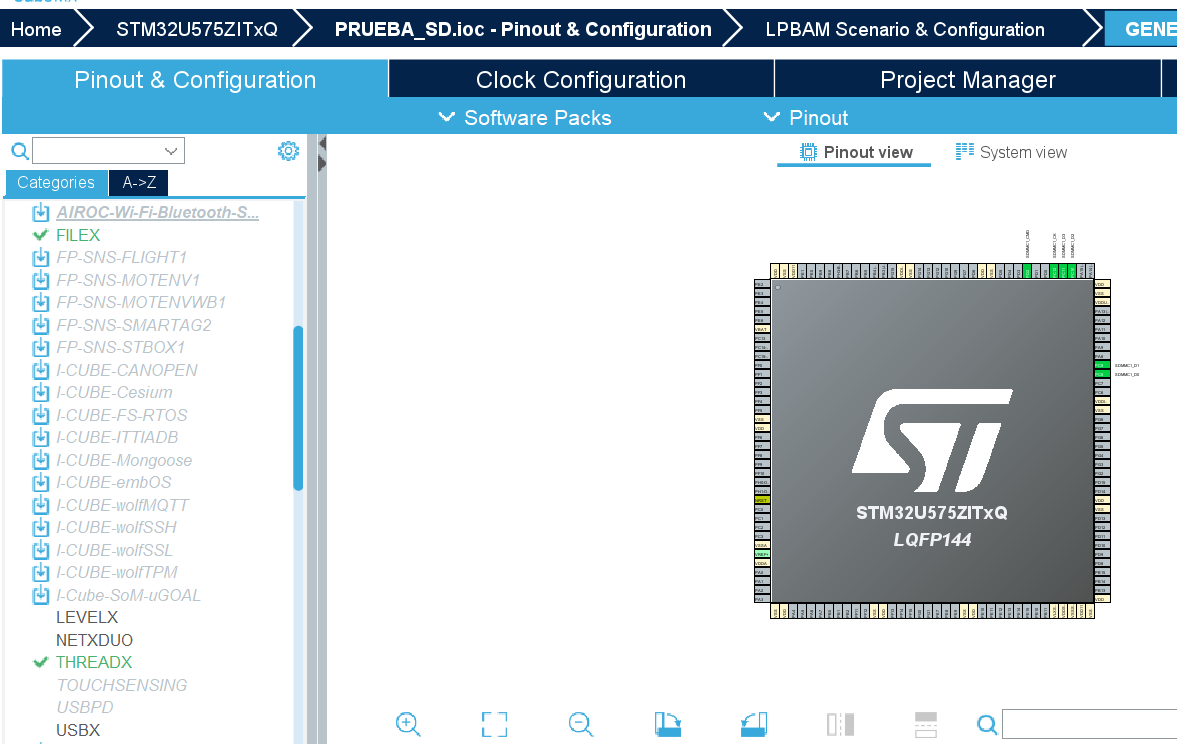Open the software packs settings gear
This screenshot has width=1177, height=744.
(288, 150)
